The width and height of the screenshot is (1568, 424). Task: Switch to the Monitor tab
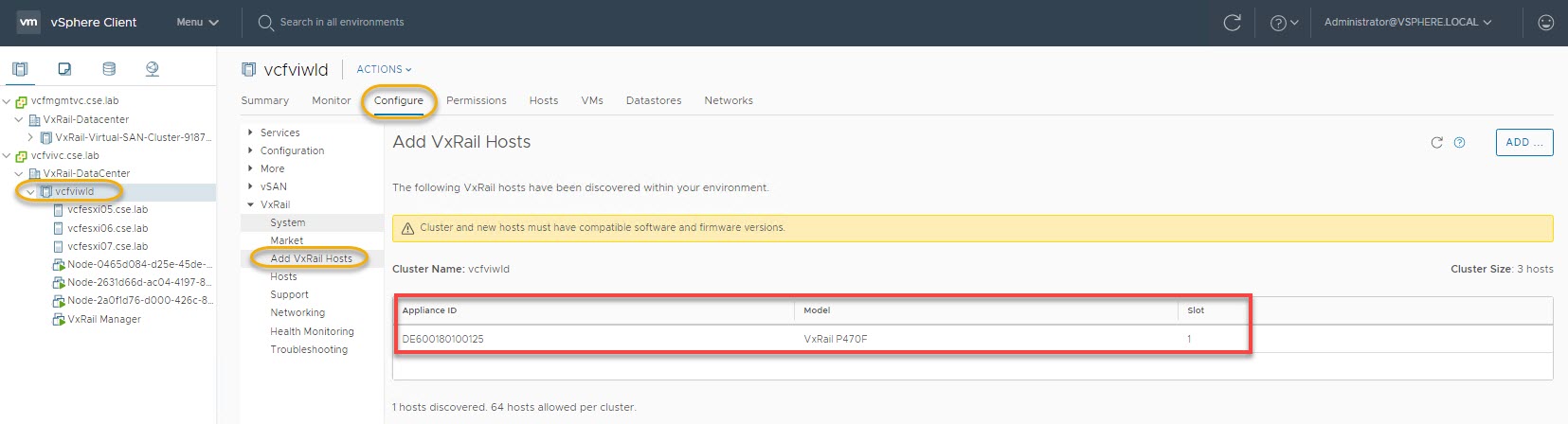pos(332,100)
